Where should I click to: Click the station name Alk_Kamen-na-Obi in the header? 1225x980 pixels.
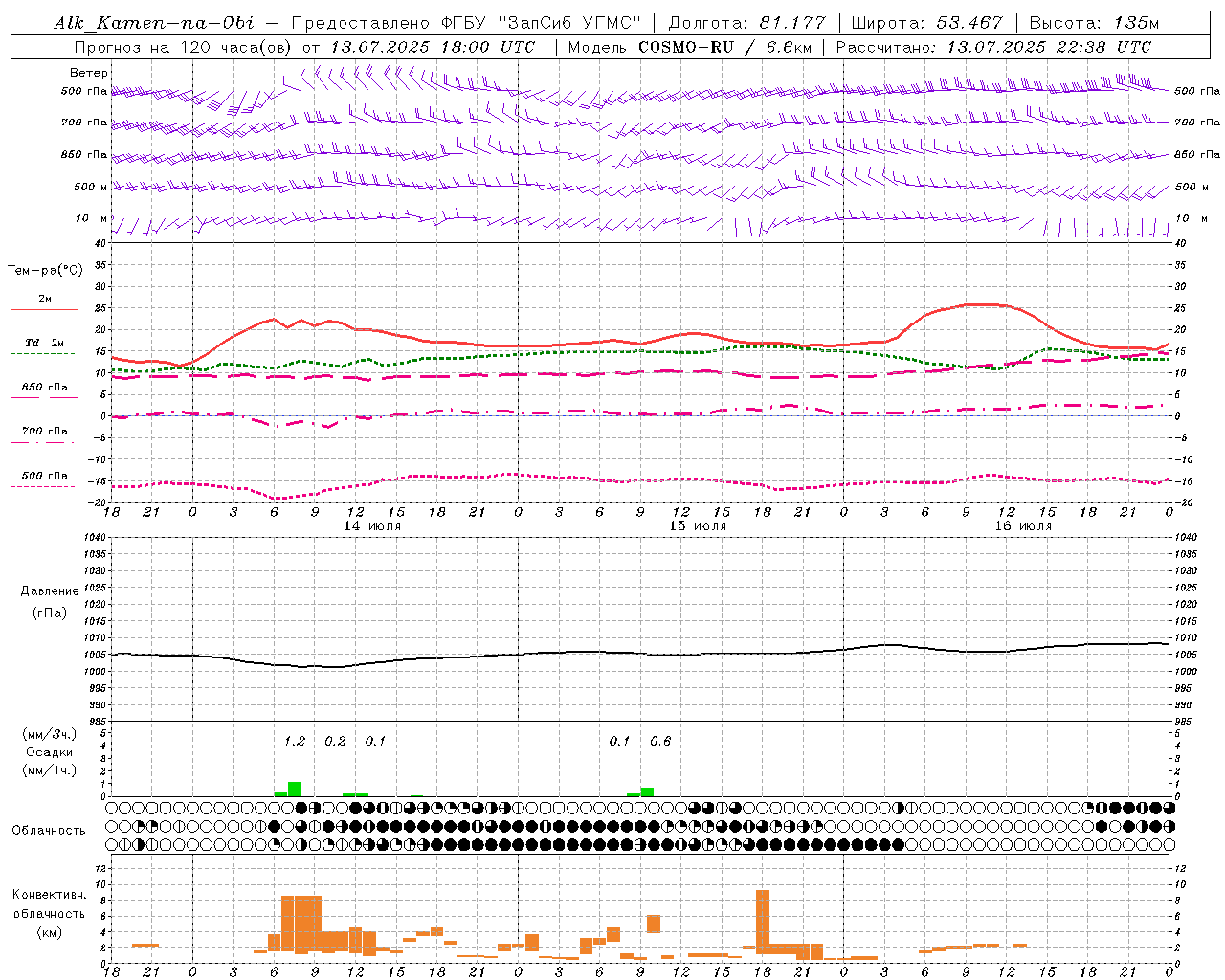(154, 23)
